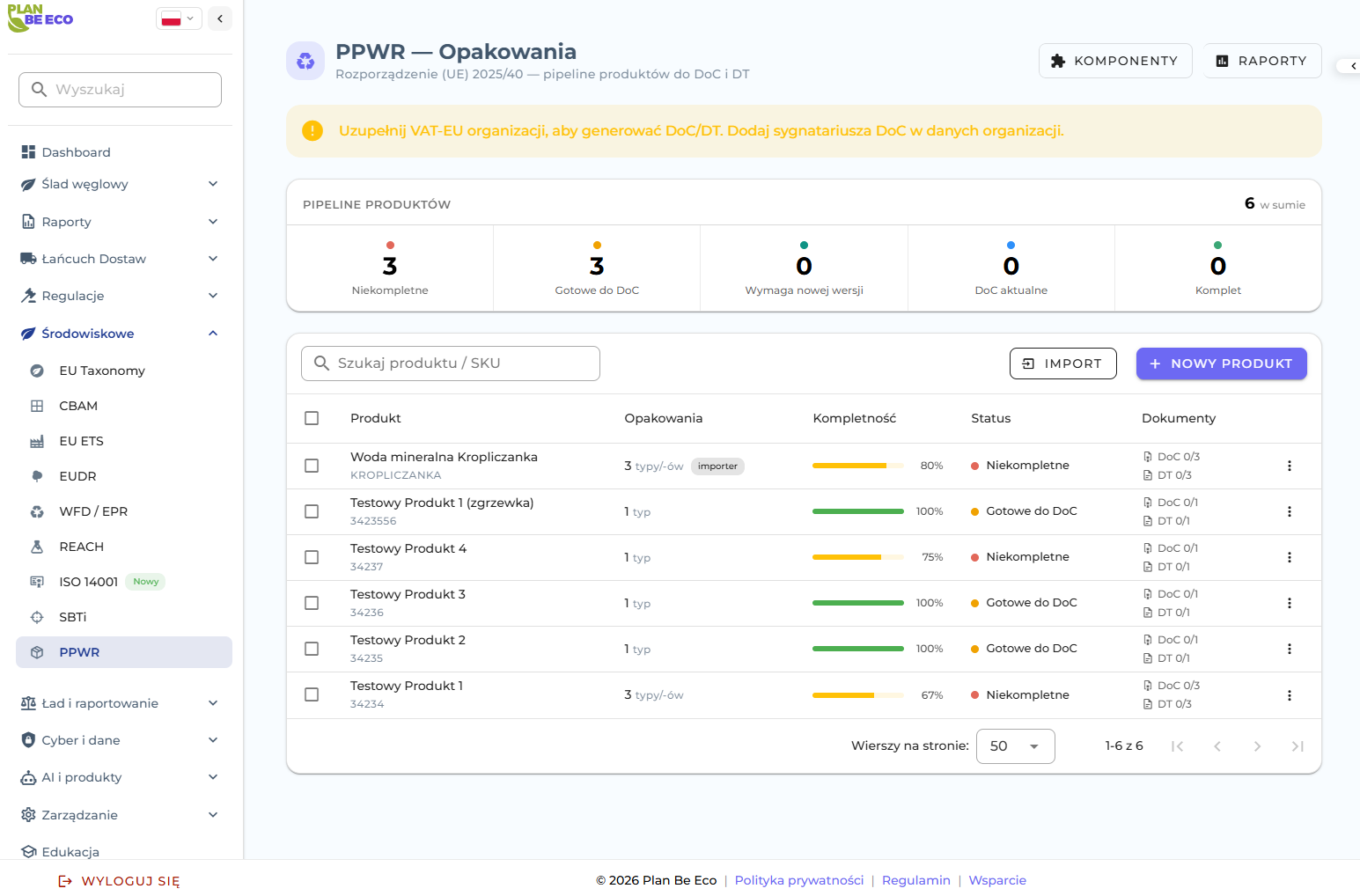Screen dimensions: 1360x896
Task: Focus the Wyszukaj sidebar search field
Action: point(120,90)
